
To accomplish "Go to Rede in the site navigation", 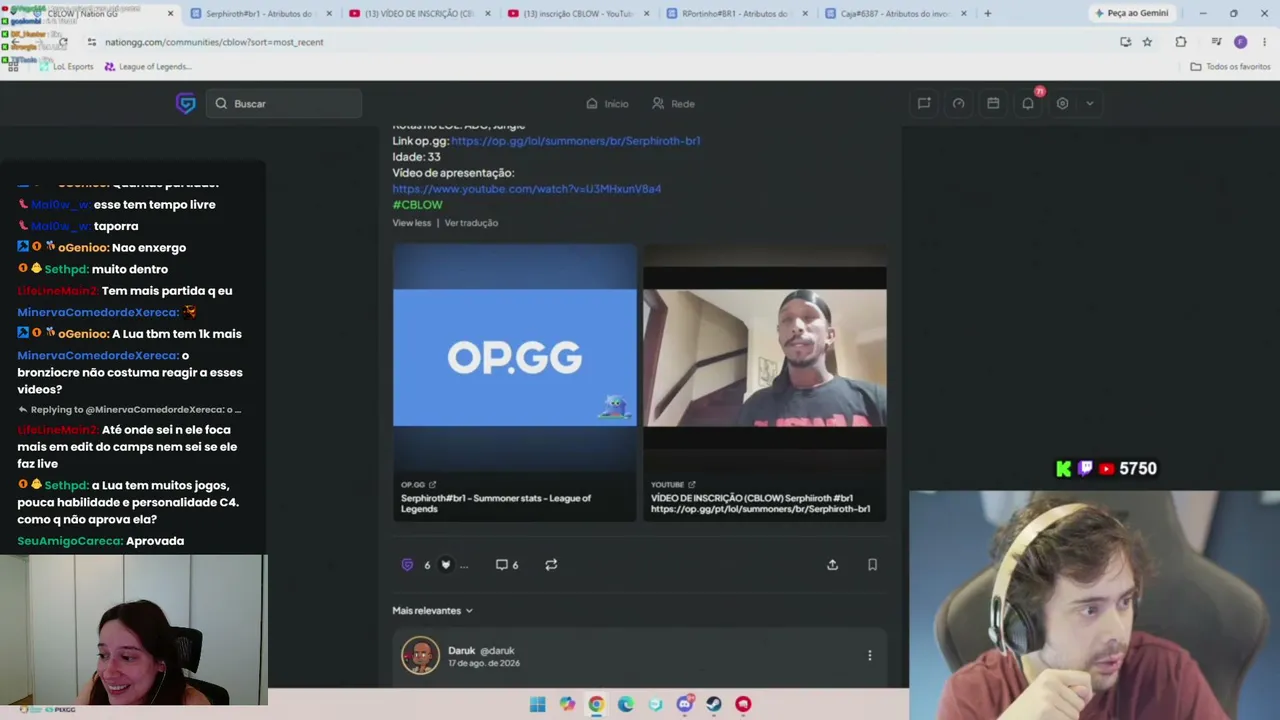I will (673, 104).
